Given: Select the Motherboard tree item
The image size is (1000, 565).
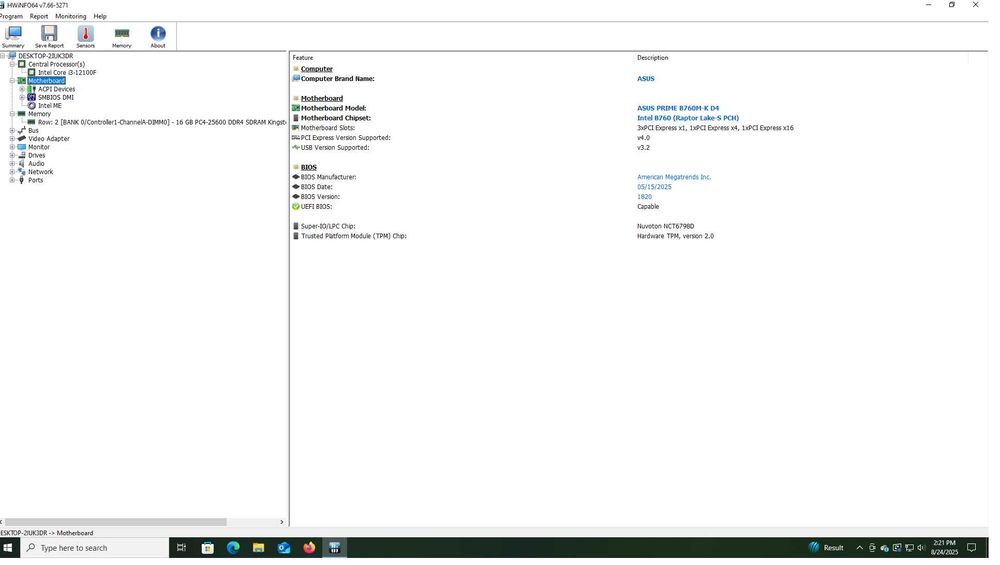Looking at the screenshot, I should 47,81.
